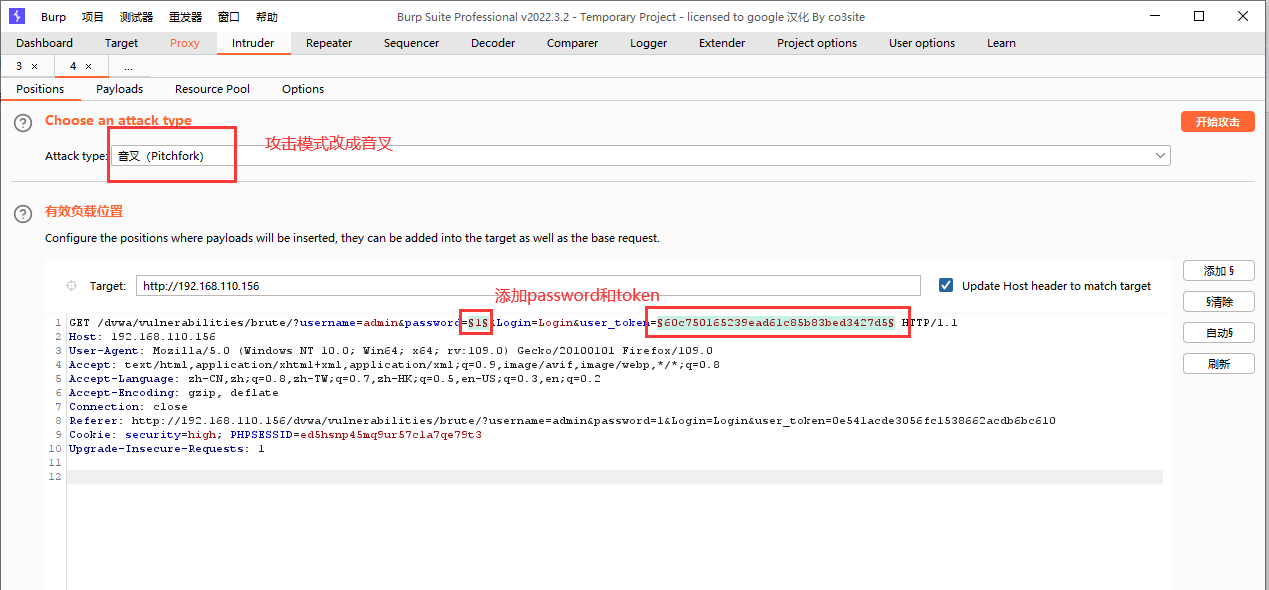Open help icon for payload positions section
The width and height of the screenshot is (1269, 590).
point(23,214)
